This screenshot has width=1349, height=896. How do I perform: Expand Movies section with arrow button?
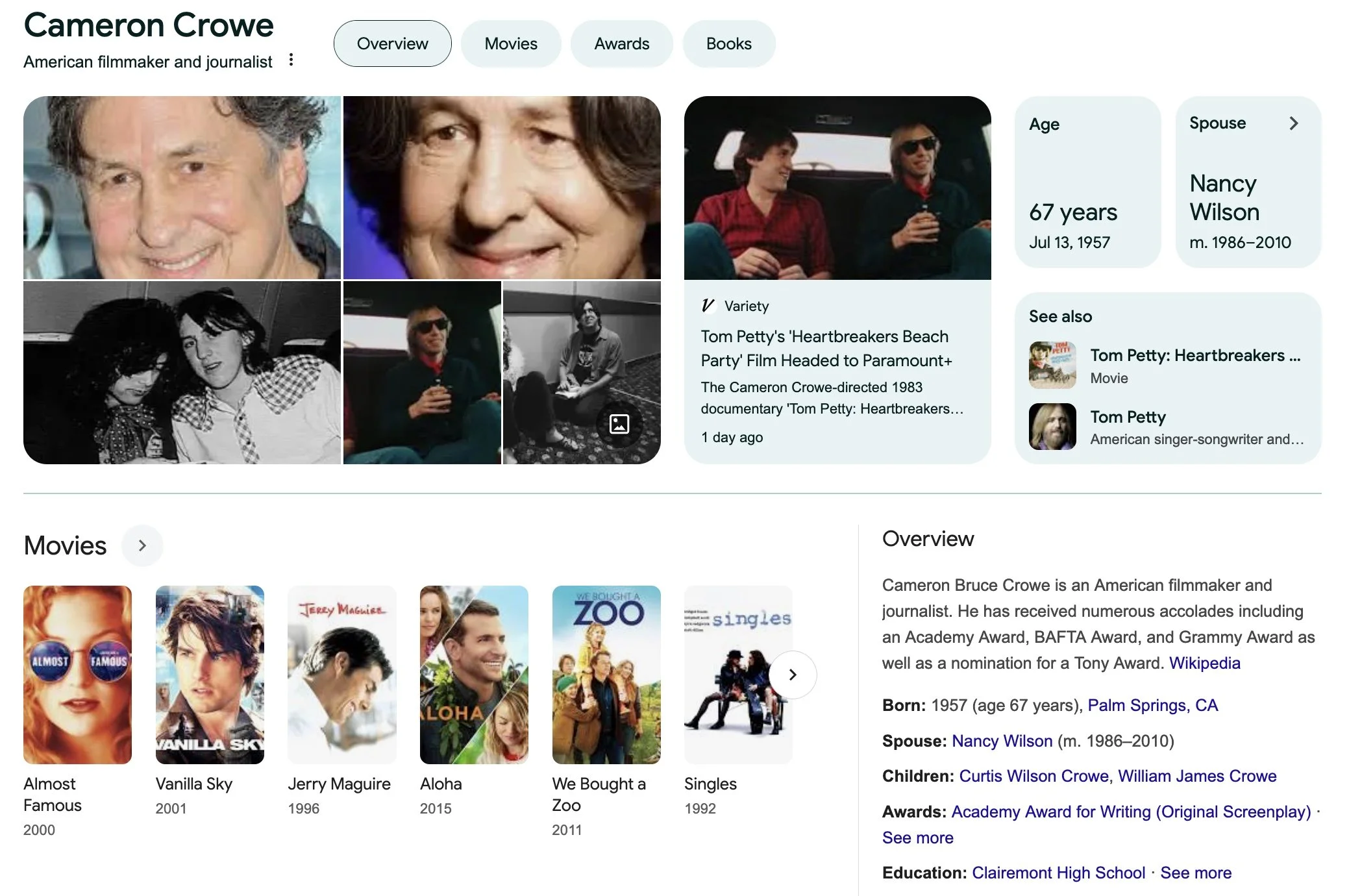(x=142, y=545)
